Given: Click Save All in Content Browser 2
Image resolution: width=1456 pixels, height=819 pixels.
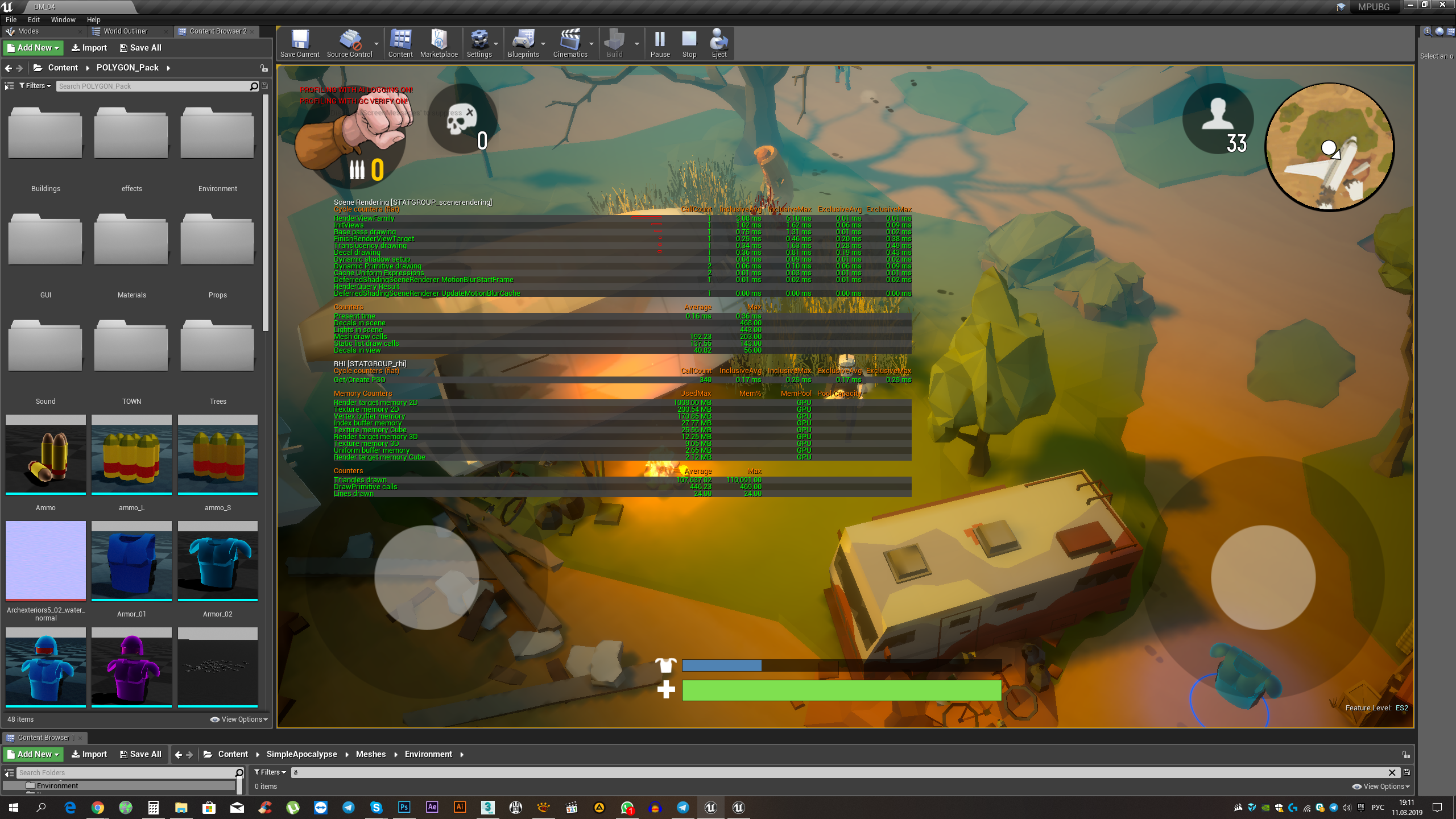Looking at the screenshot, I should (x=140, y=48).
